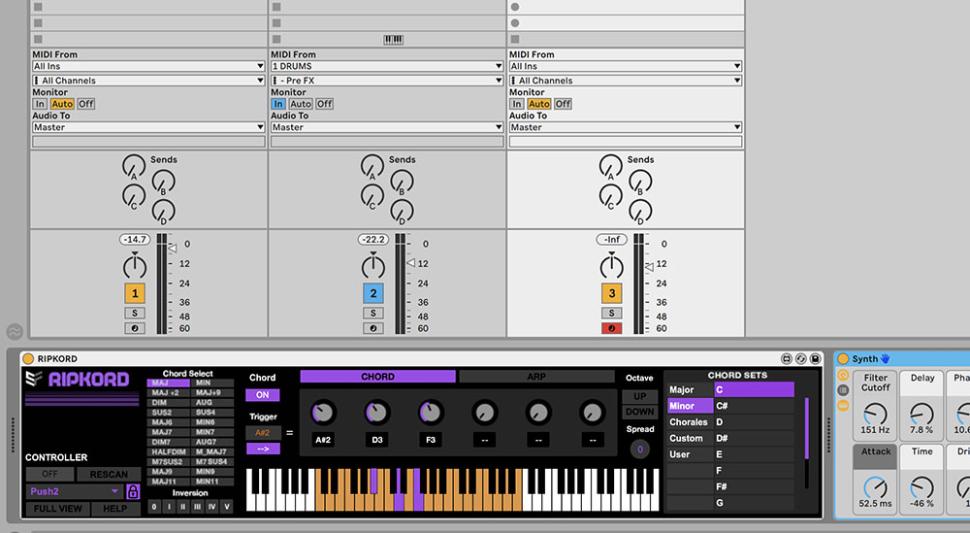
Task: Select the Chorales chord set
Action: [x=689, y=422]
